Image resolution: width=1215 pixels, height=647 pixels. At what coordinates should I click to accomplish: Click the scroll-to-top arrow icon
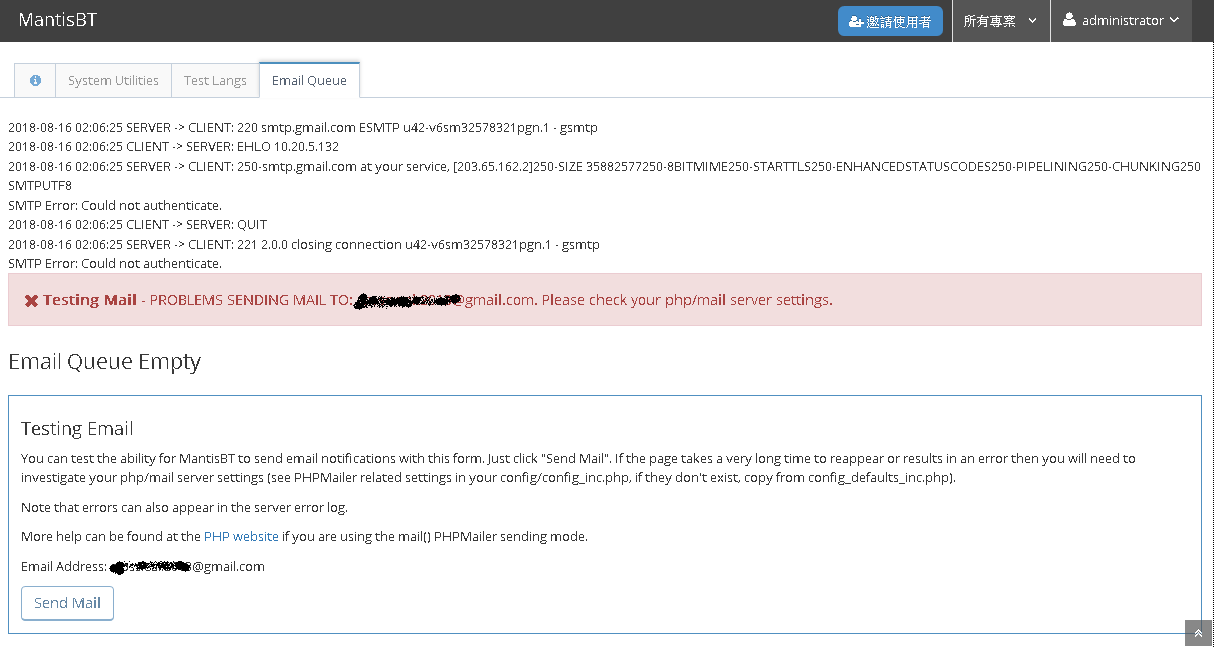1198,633
